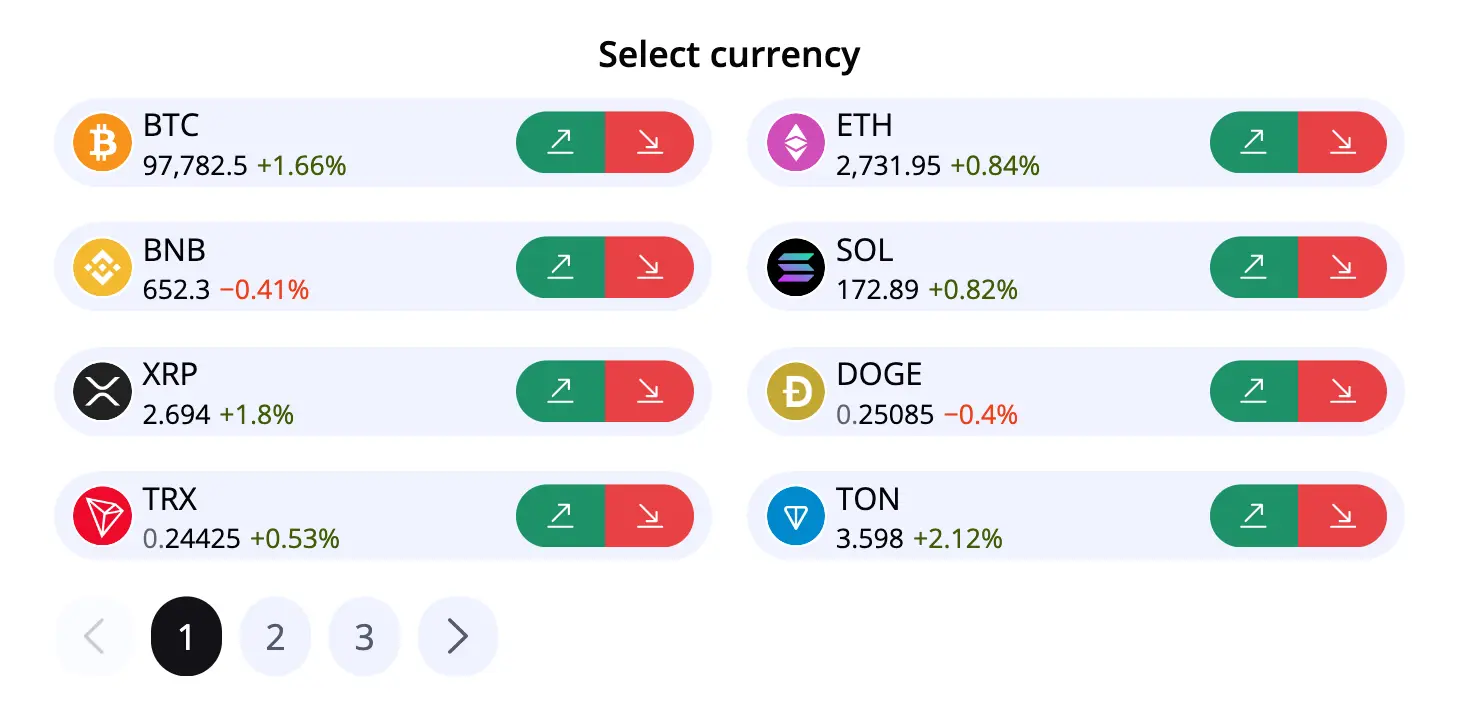Click the TRON logo icon
Viewport: 1484px width, 718px height.
(102, 516)
